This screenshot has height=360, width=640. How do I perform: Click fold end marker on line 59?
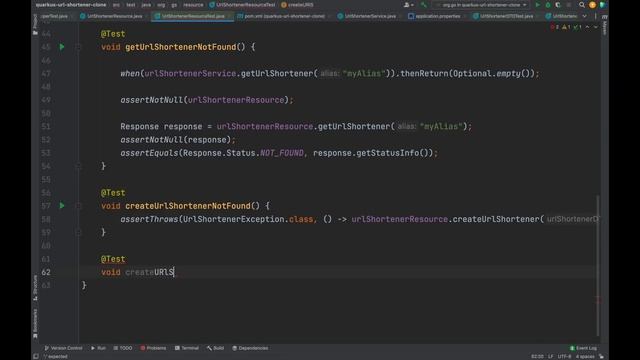(78, 232)
